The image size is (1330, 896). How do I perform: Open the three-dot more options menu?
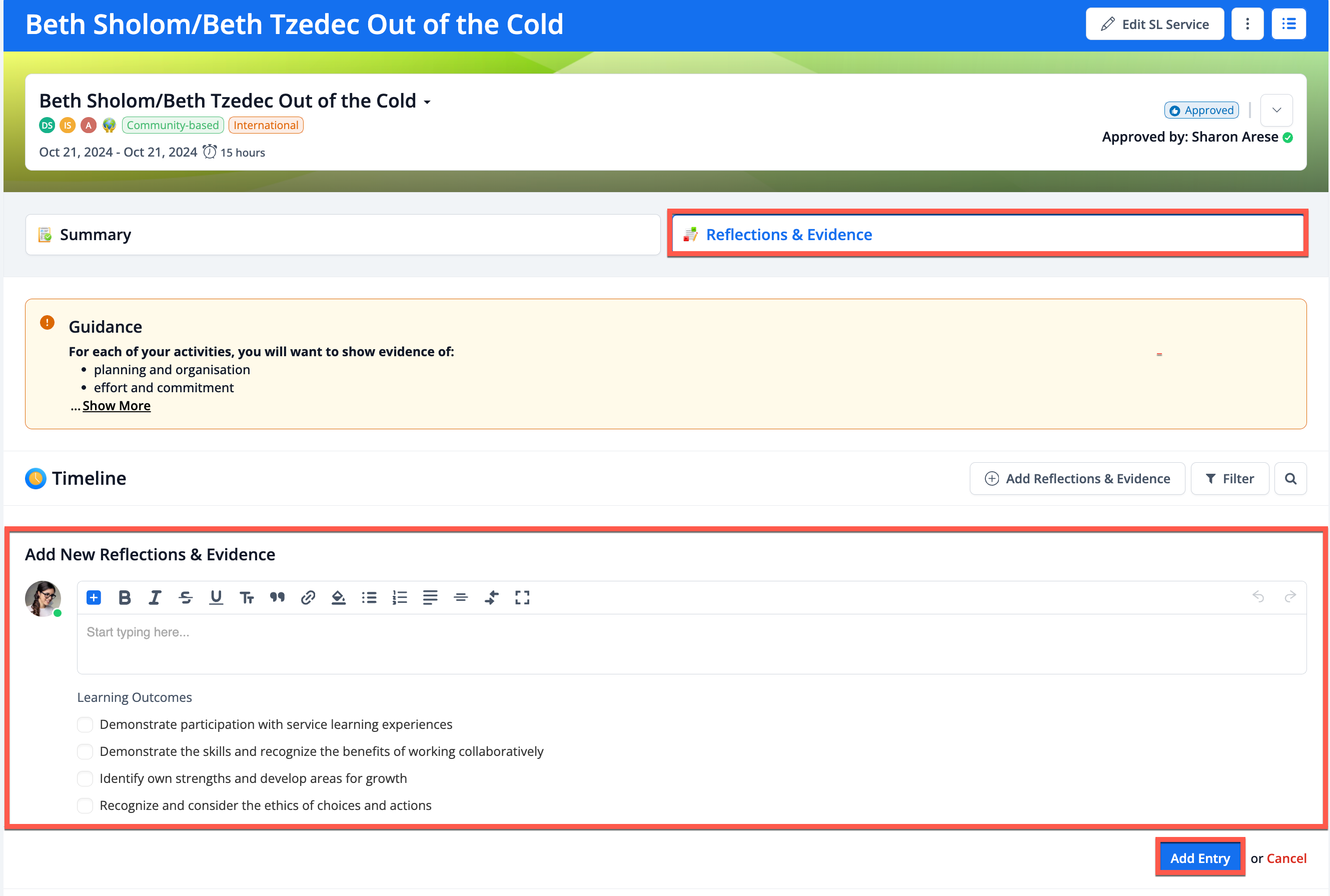point(1247,24)
